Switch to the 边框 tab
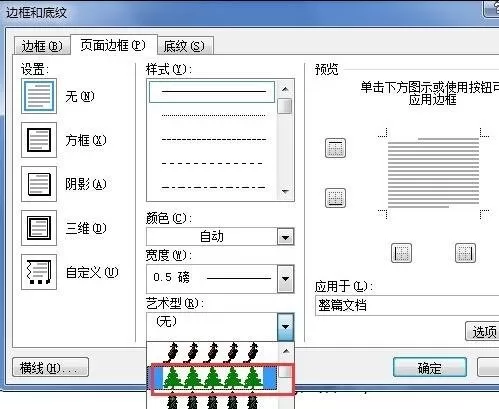 tap(42, 46)
